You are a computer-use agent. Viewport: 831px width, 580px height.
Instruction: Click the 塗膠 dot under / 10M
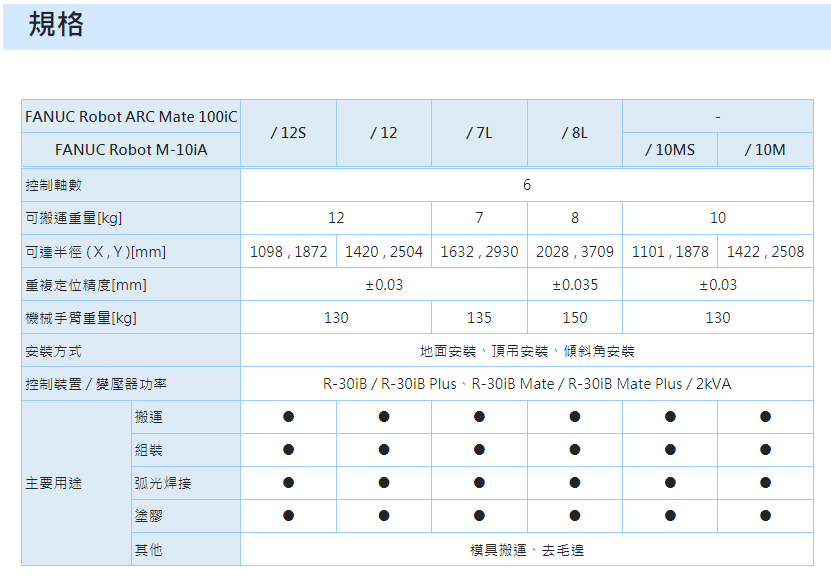(765, 516)
